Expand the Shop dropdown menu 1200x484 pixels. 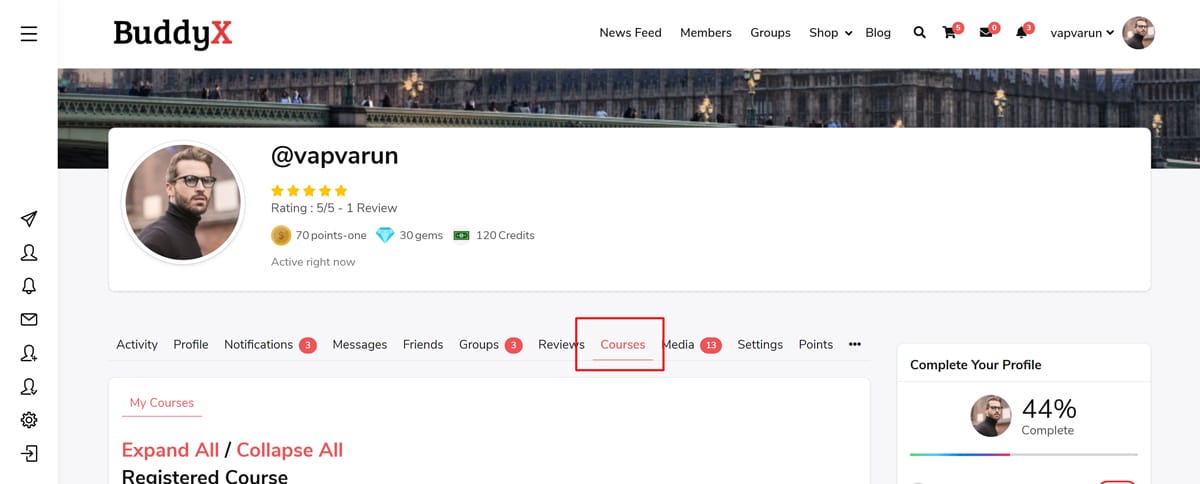tap(830, 33)
